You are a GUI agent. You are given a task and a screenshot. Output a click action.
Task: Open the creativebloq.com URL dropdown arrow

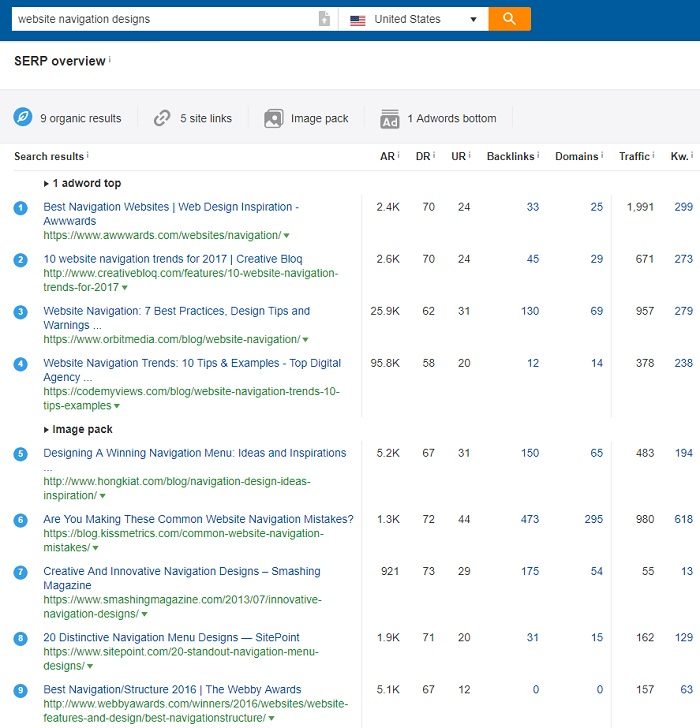tap(124, 288)
